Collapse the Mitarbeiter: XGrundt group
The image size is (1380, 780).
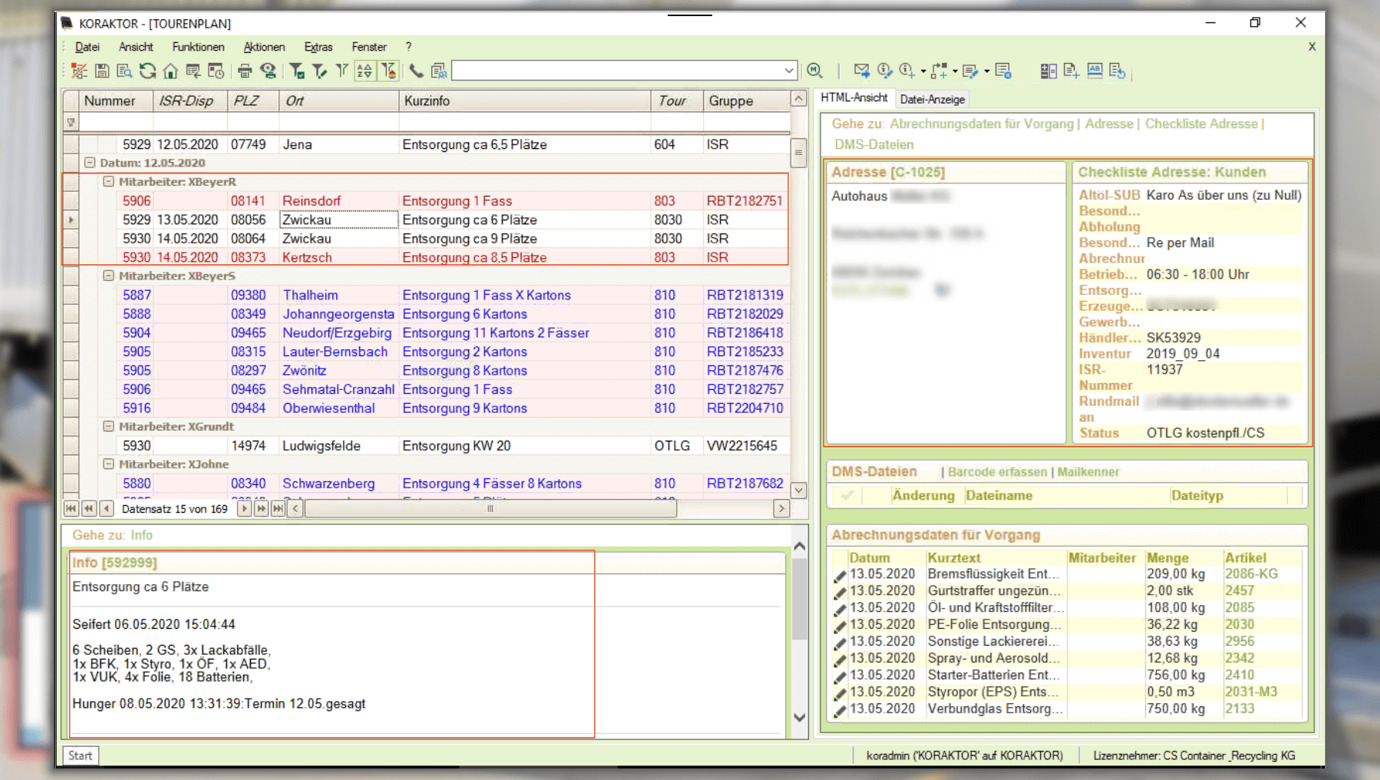pos(109,427)
